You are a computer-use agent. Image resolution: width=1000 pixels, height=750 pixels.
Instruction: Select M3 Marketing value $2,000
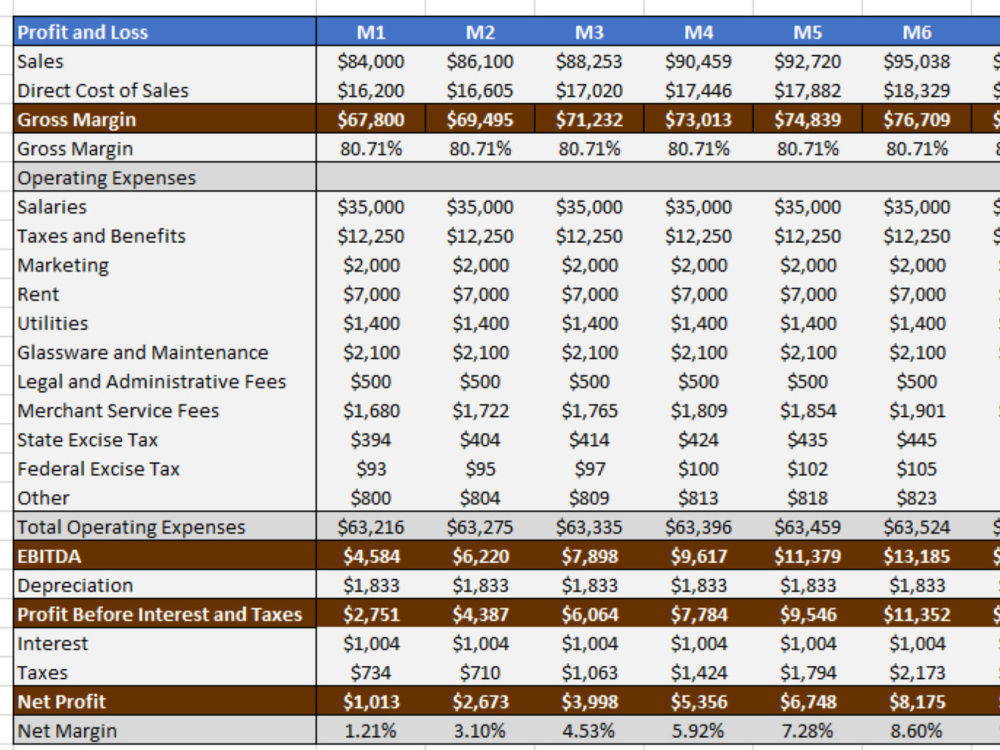coord(589,265)
